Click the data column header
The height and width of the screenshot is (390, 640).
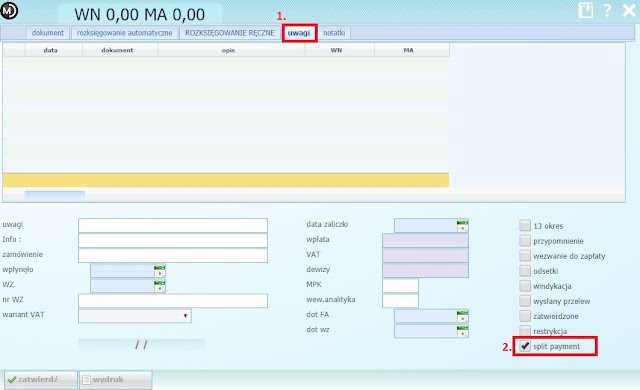tap(53, 50)
